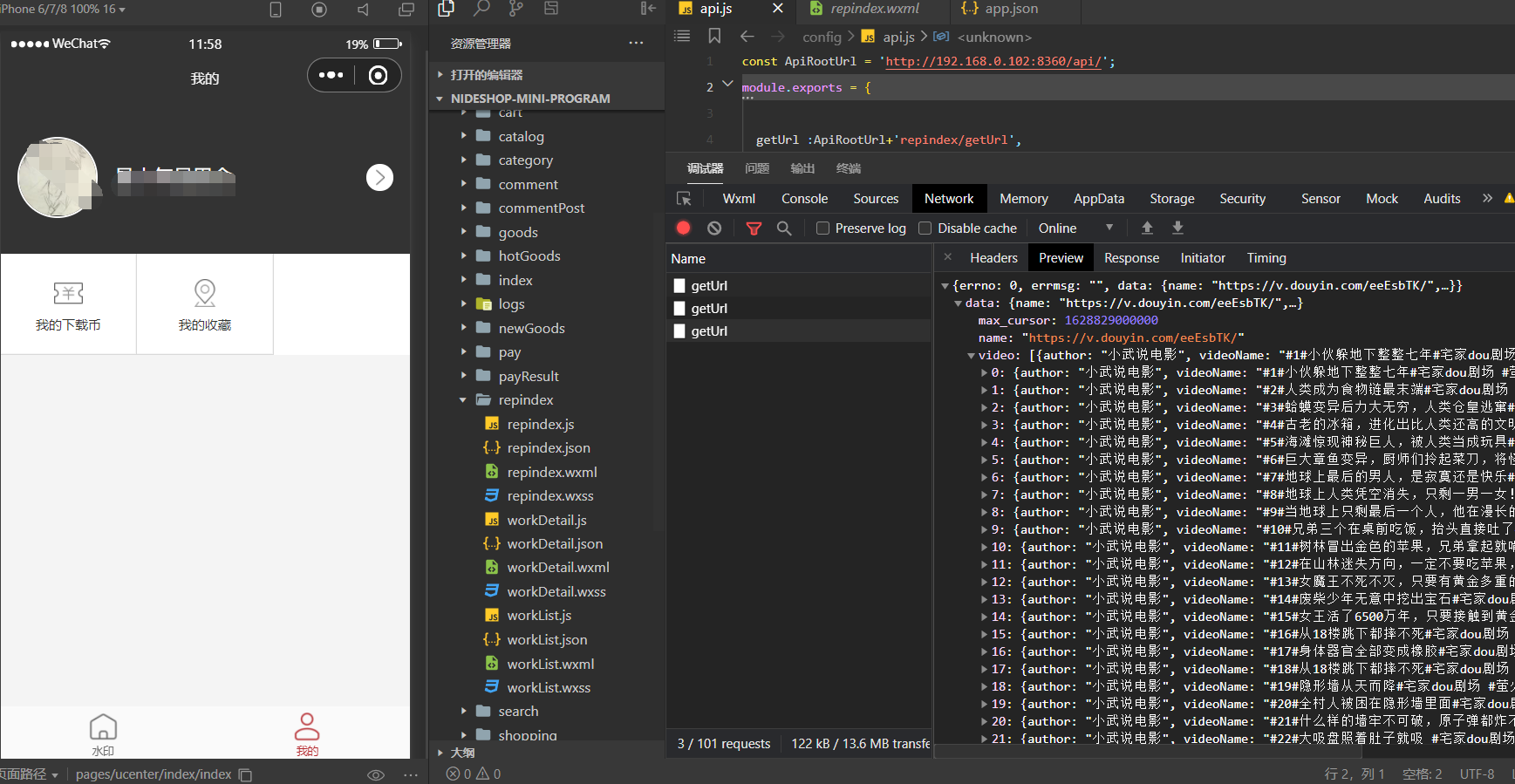Switch to the Console tab
The height and width of the screenshot is (784, 1515).
click(x=804, y=199)
